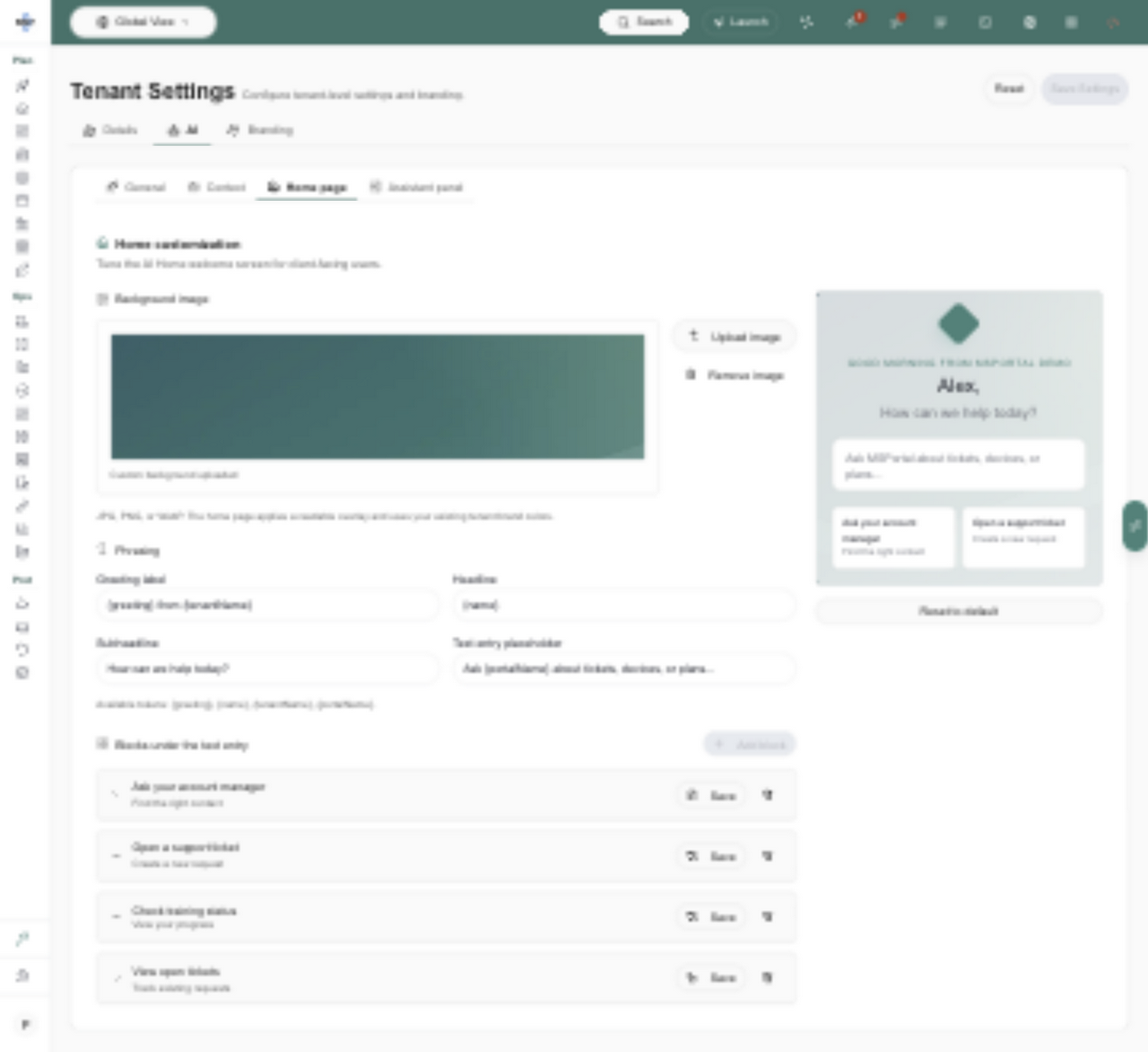Click the Subheadline input field
Image resolution: width=1148 pixels, height=1052 pixels.
pos(267,668)
